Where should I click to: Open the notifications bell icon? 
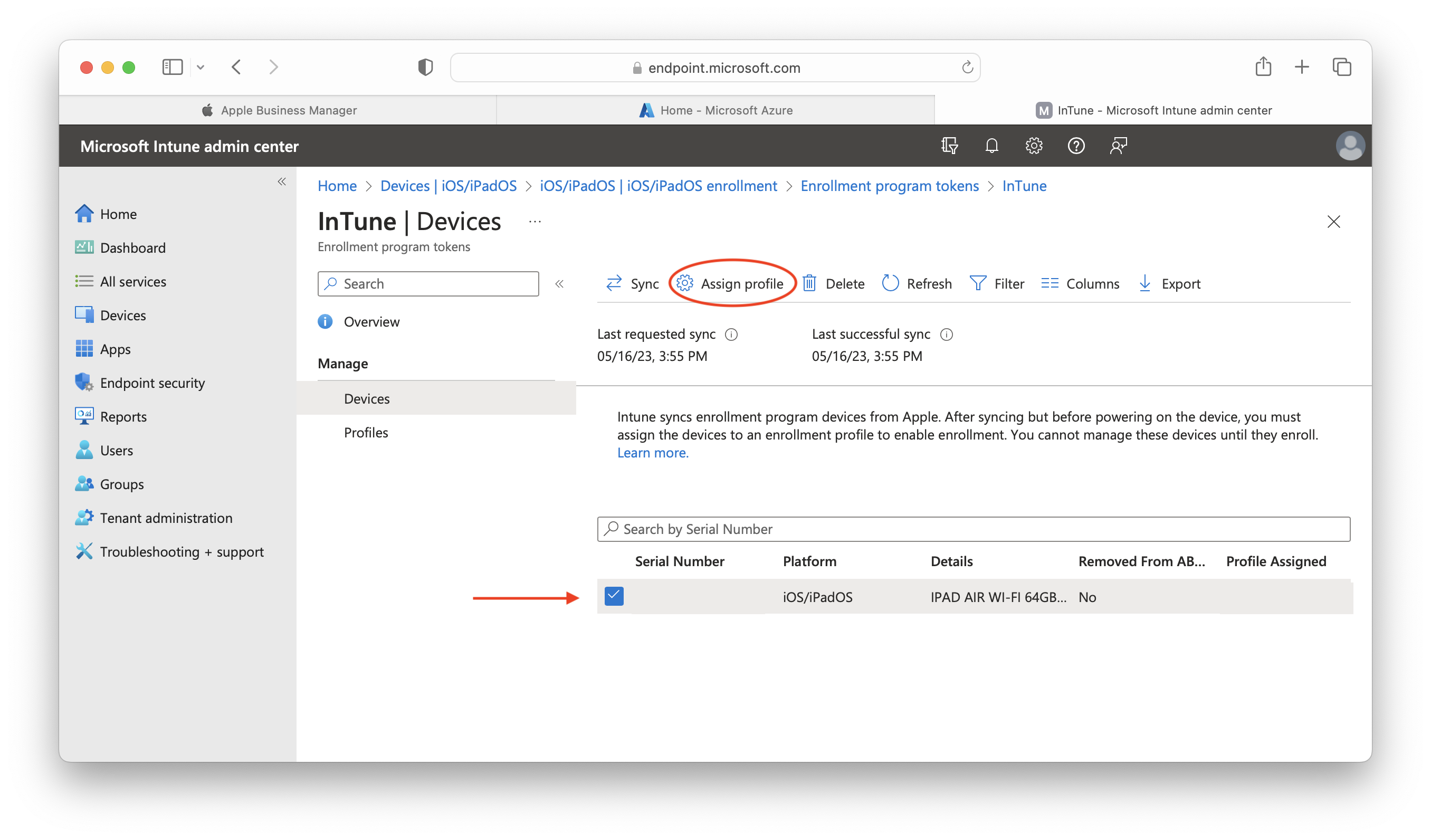[x=991, y=146]
